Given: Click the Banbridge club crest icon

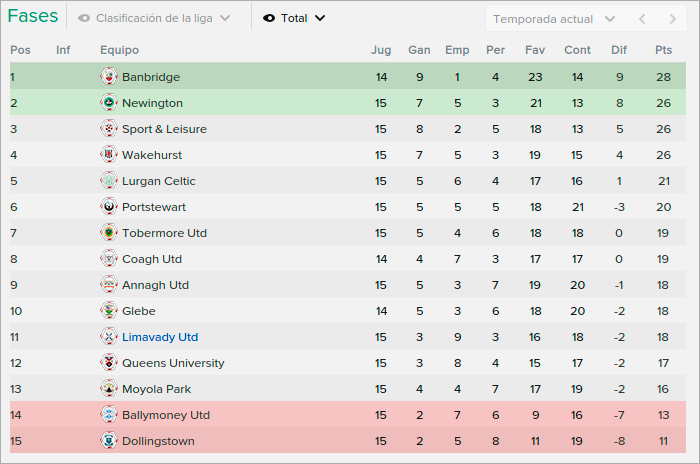Looking at the screenshot, I should click(108, 76).
